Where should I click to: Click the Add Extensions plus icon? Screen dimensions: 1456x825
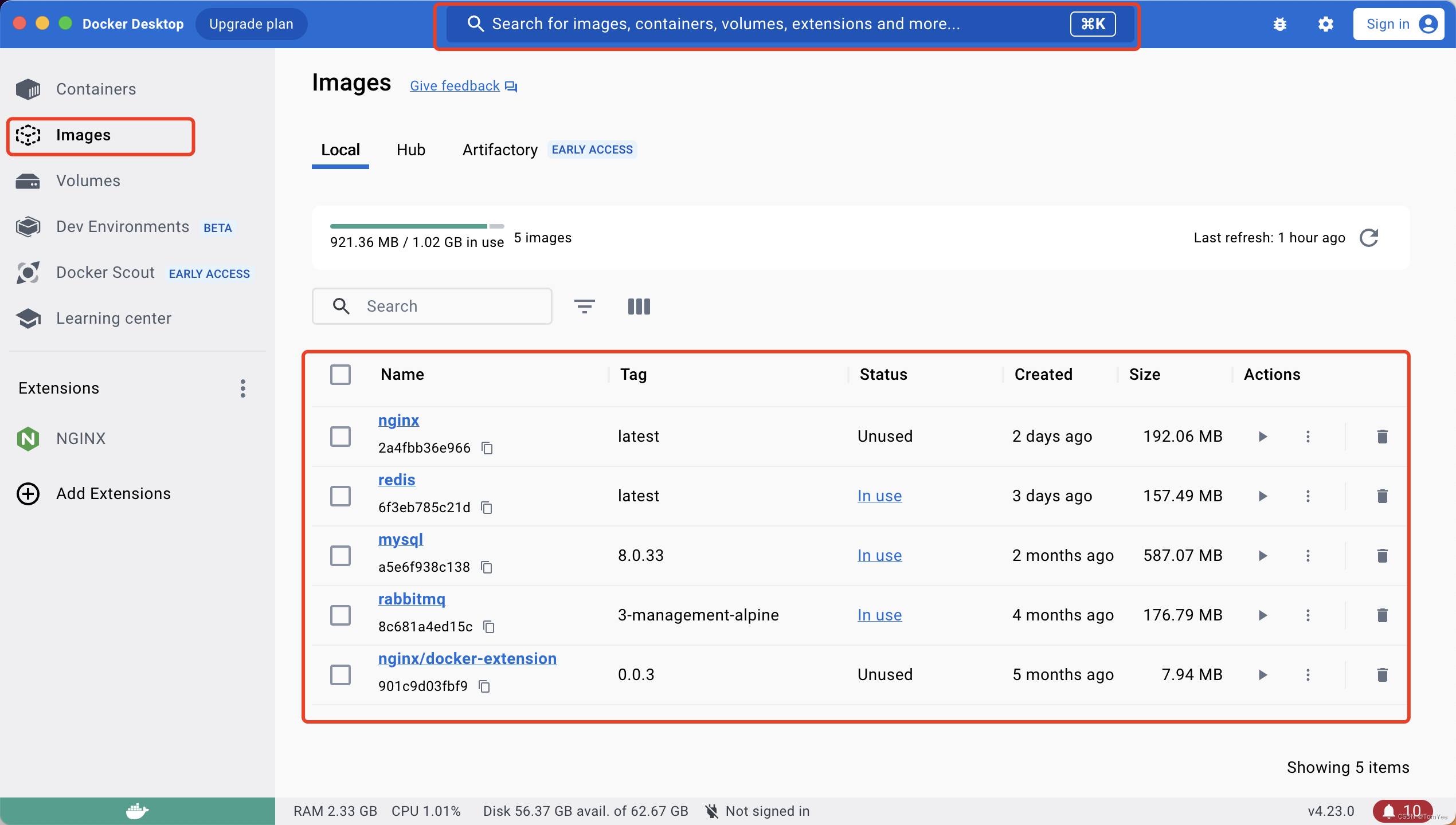click(x=28, y=494)
